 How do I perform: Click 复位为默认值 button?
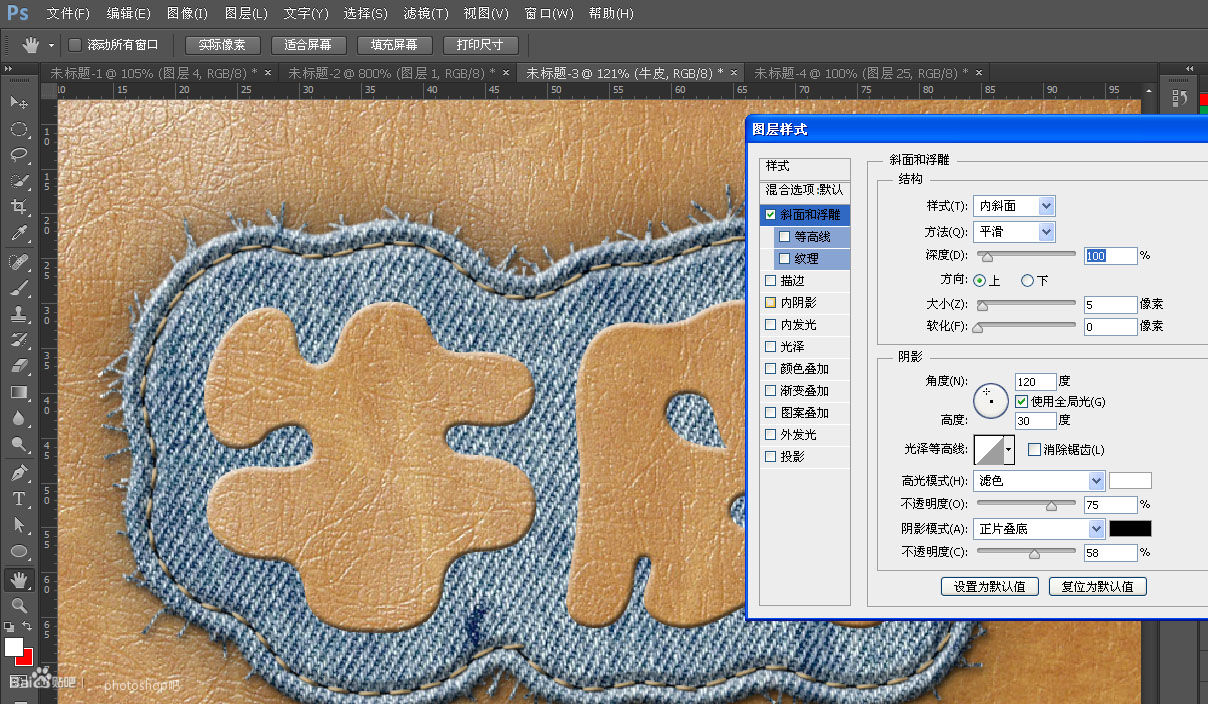1098,587
